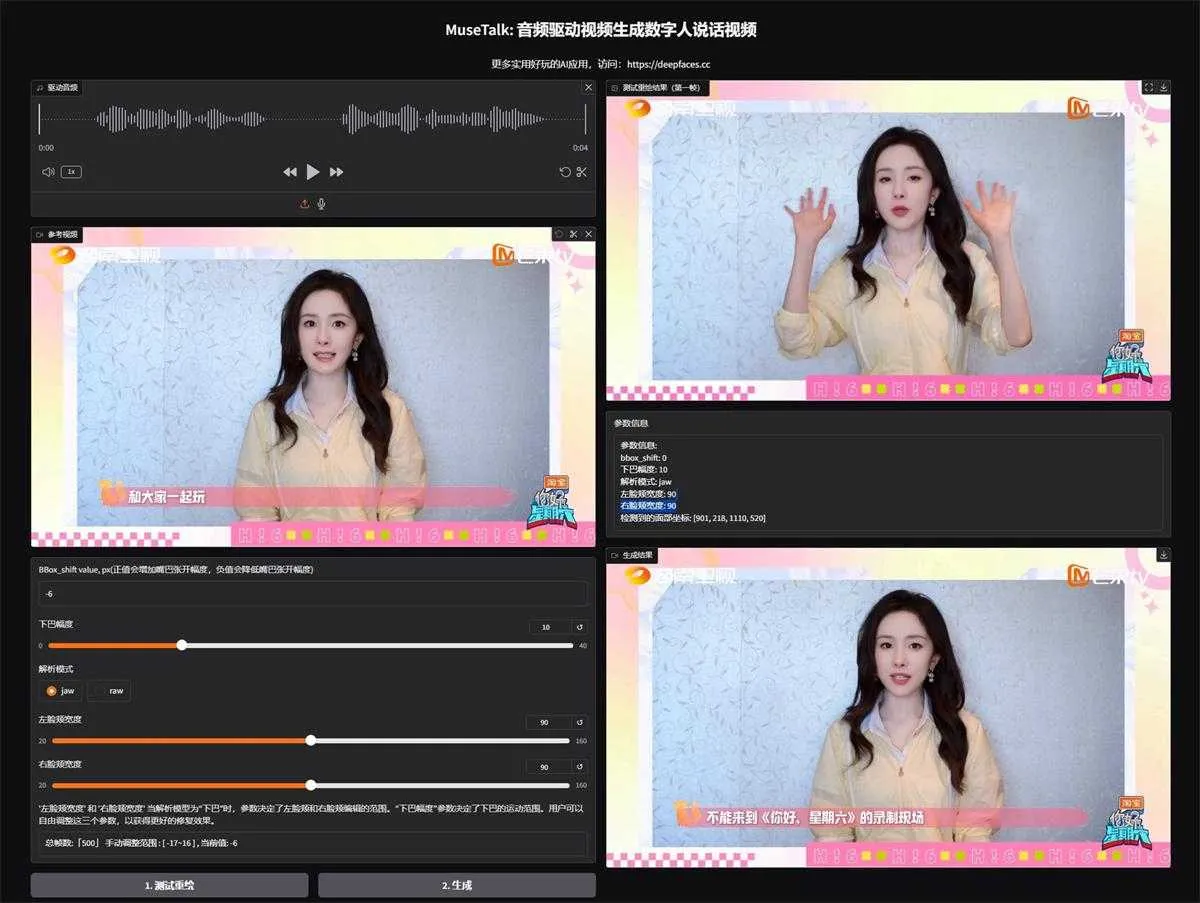This screenshot has height=903, width=1200.
Task: Click the BBox_shift value input field
Action: point(313,594)
